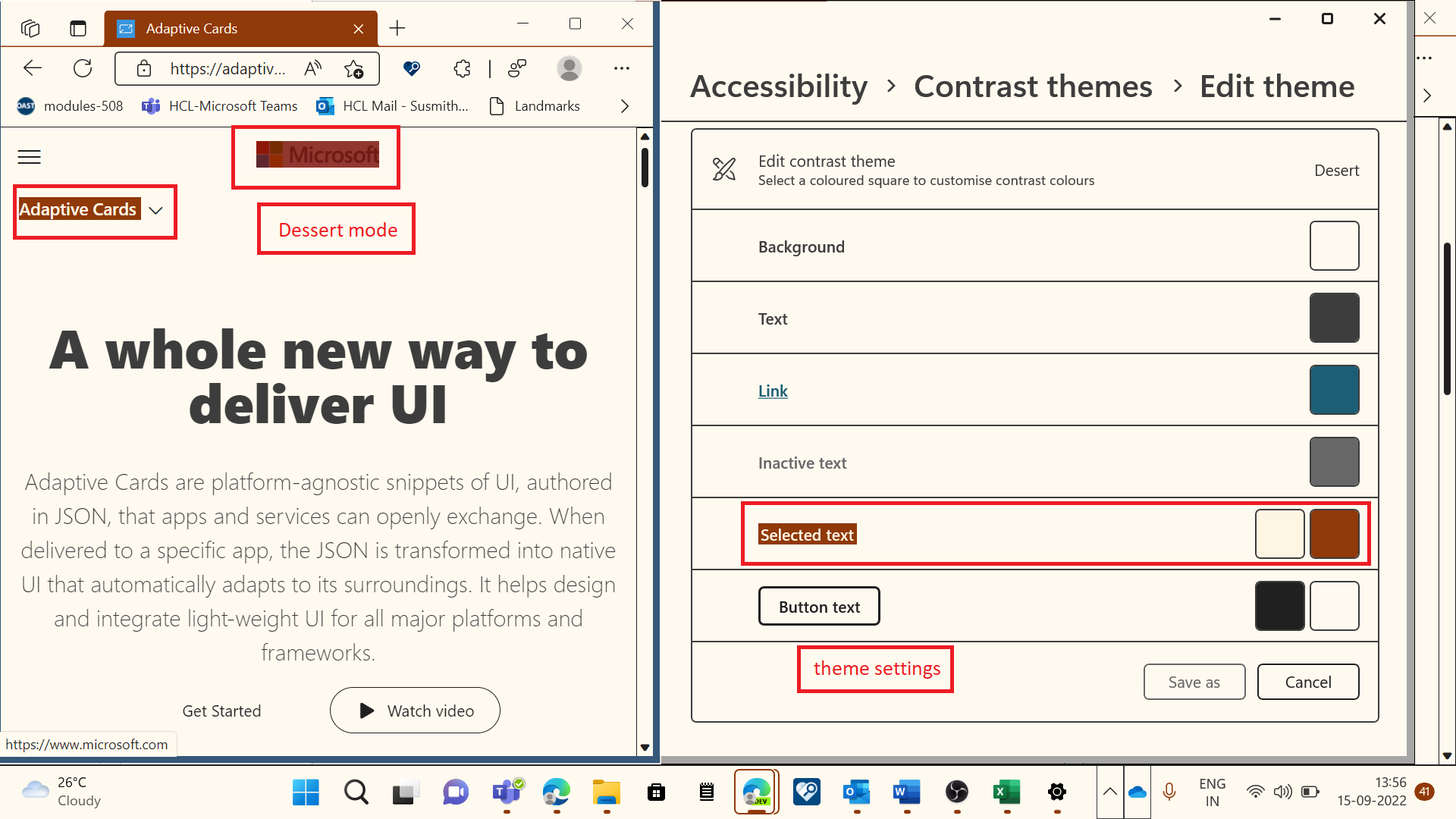This screenshot has height=819, width=1456.
Task: Add page to favorites star icon
Action: (353, 69)
